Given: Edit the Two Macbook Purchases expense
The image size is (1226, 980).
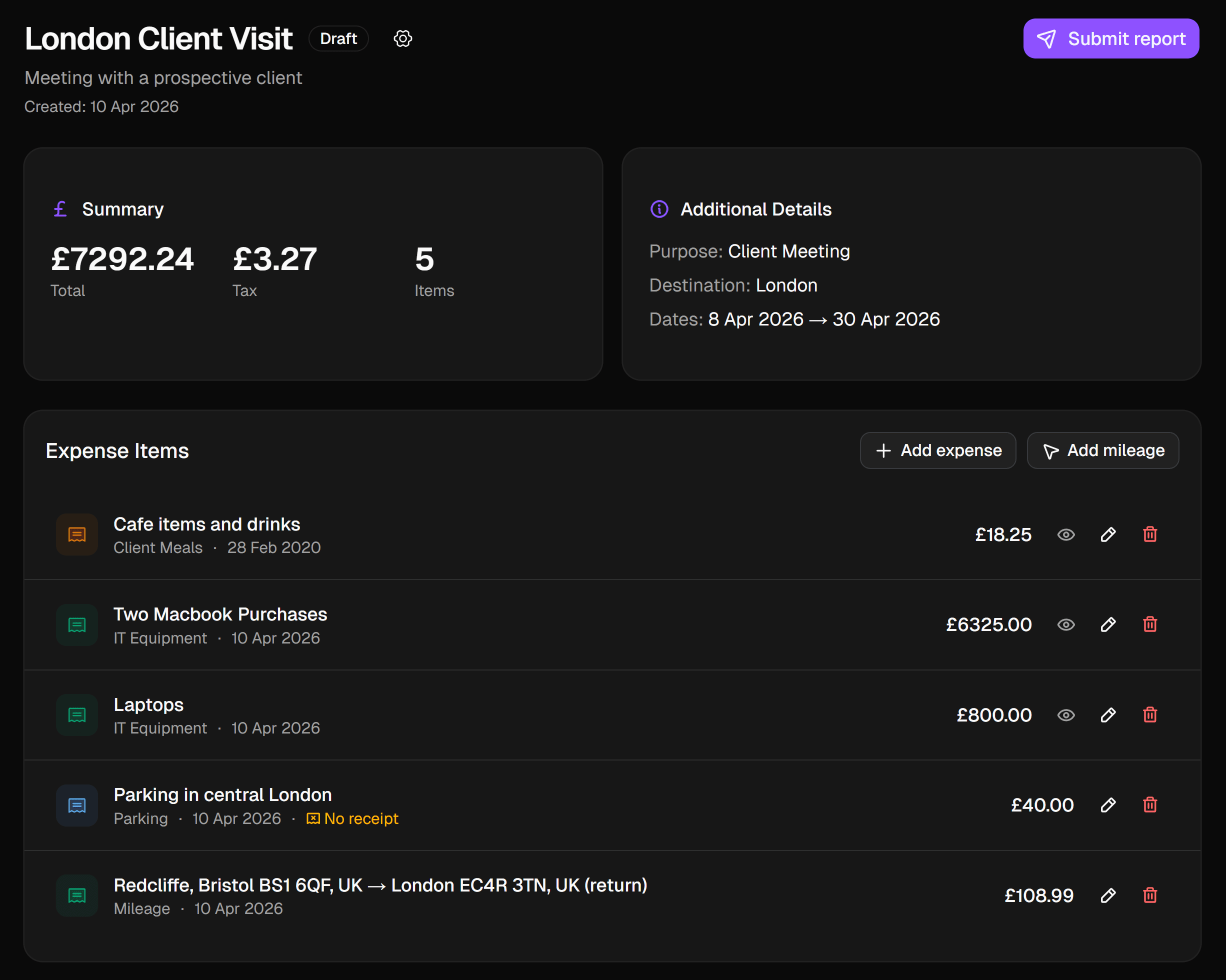Looking at the screenshot, I should pos(1107,624).
